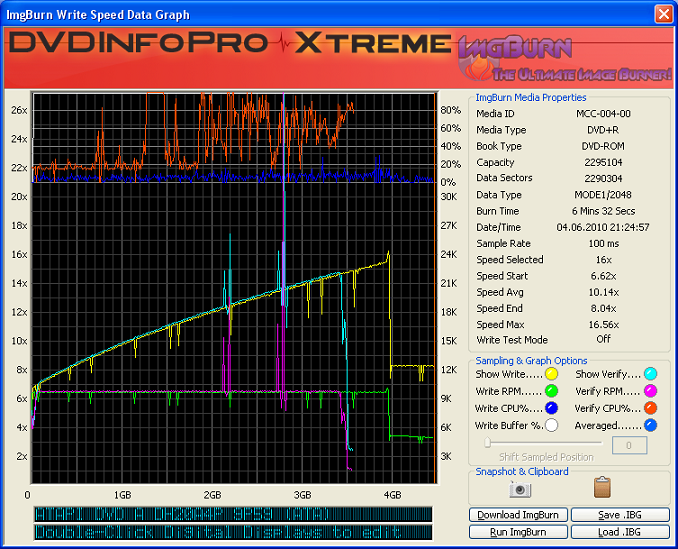
Task: Toggle the yellow Show Write indicator
Action: pyautogui.click(x=551, y=373)
